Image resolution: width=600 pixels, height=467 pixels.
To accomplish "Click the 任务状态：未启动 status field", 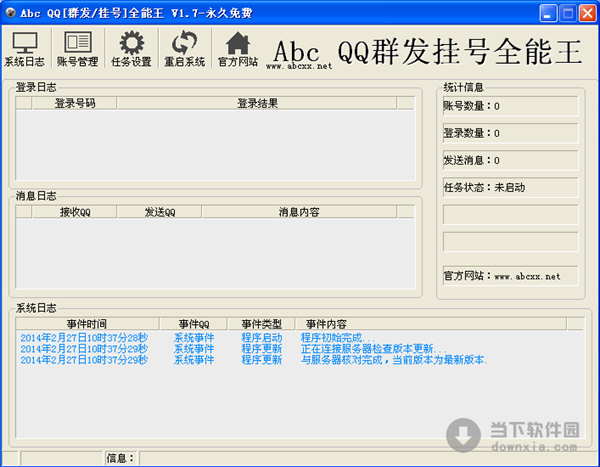I will (x=510, y=188).
